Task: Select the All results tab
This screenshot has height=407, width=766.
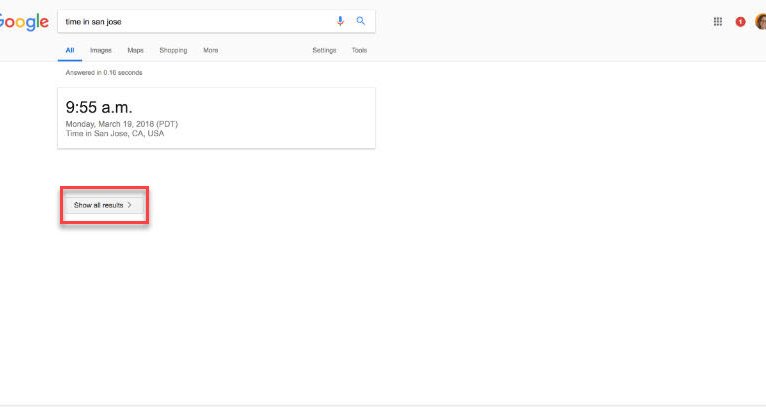Action: (x=70, y=50)
